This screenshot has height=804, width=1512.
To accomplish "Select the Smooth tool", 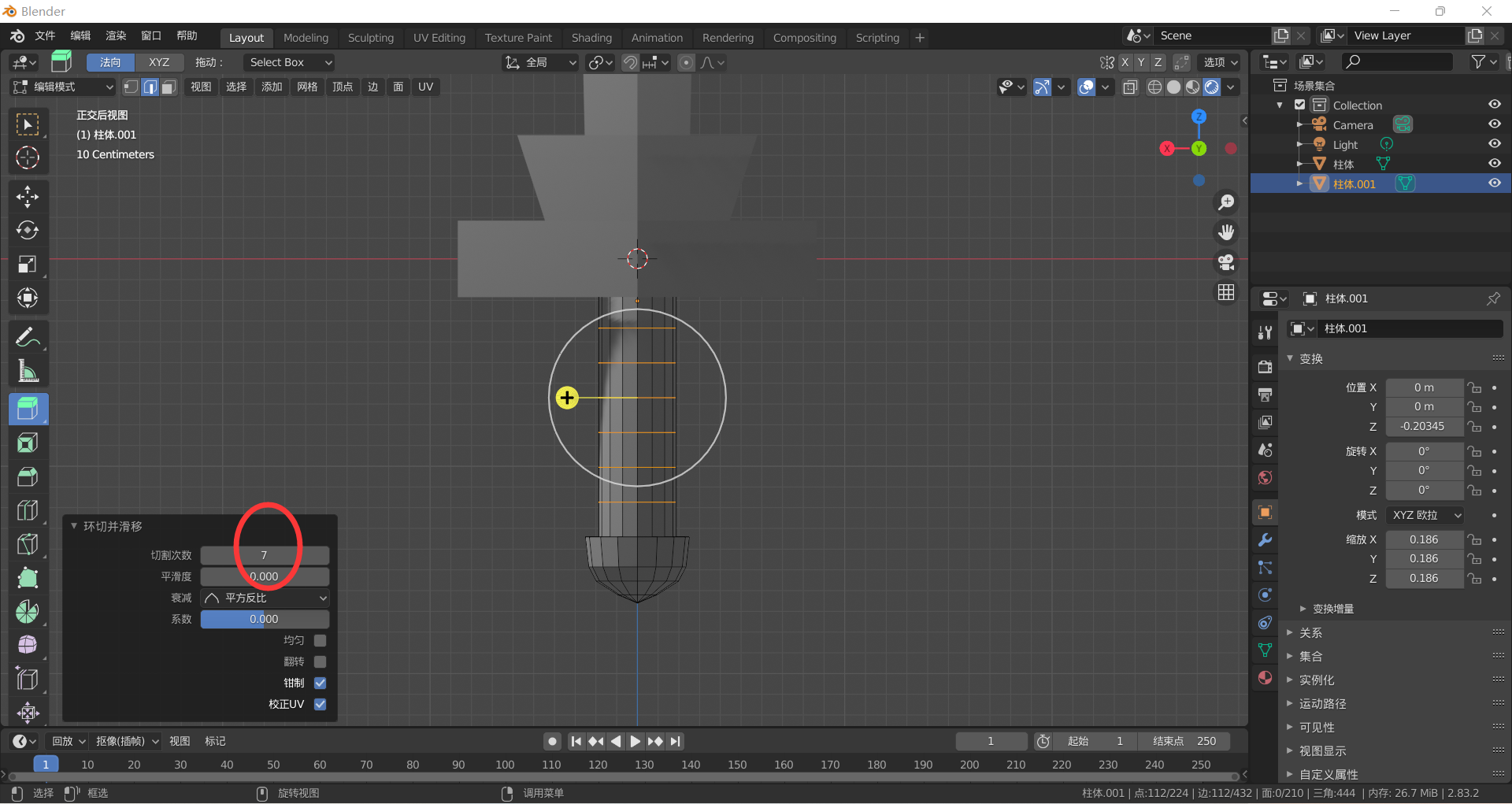I will [x=28, y=645].
